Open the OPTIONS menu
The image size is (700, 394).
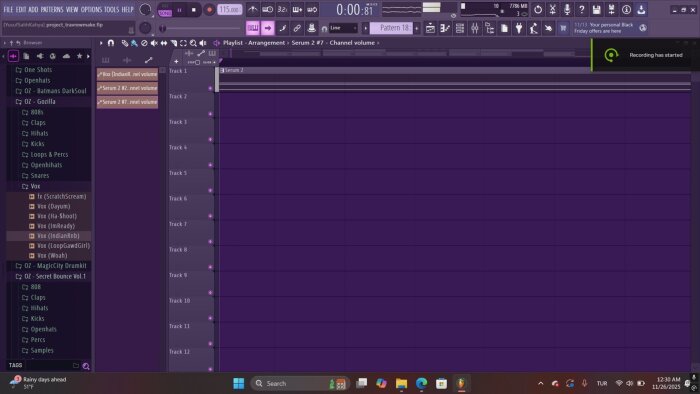click(x=92, y=9)
